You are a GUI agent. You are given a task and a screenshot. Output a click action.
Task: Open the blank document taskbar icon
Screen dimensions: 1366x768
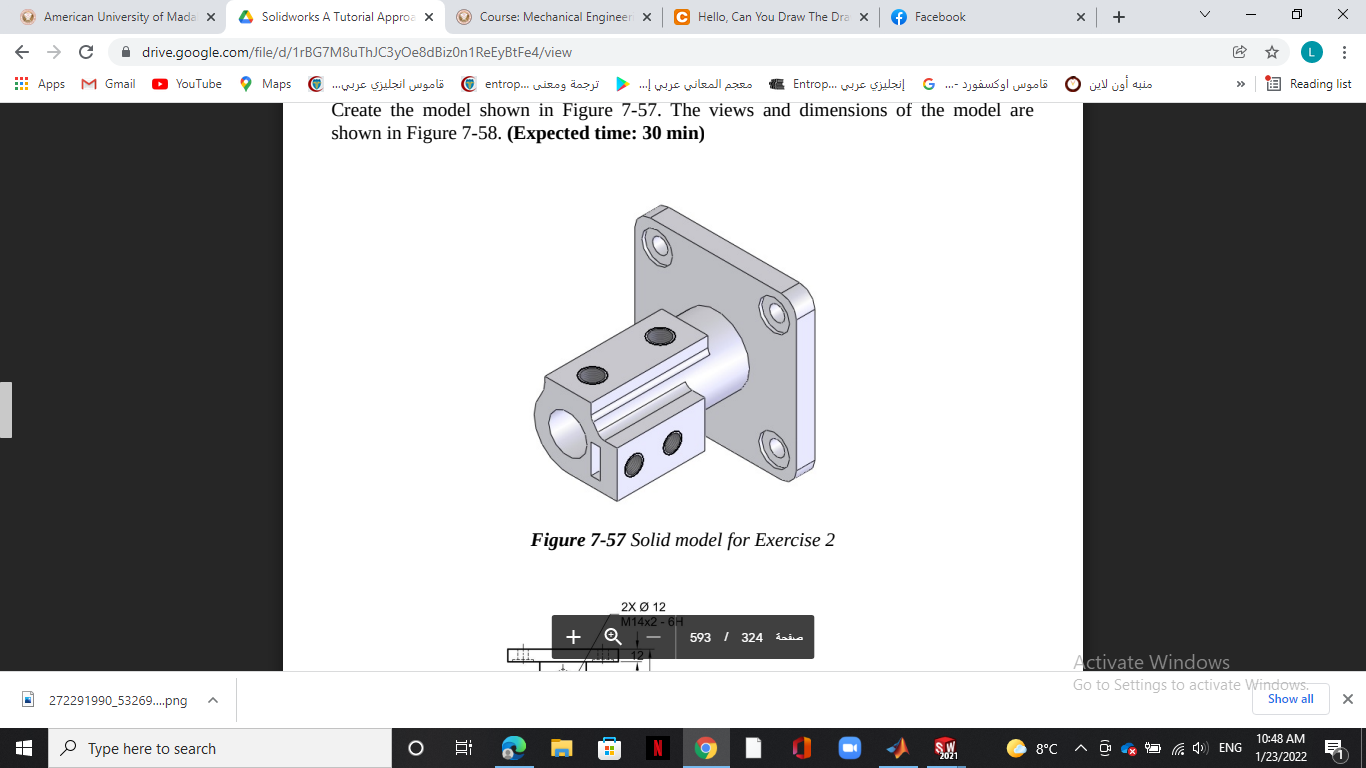click(753, 748)
